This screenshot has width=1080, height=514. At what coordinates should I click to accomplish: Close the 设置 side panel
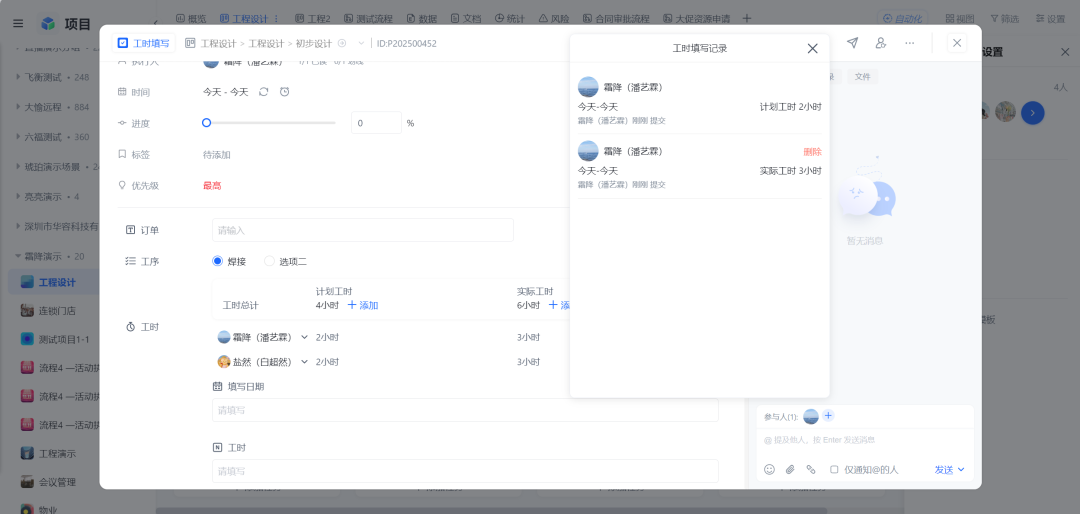point(1065,52)
